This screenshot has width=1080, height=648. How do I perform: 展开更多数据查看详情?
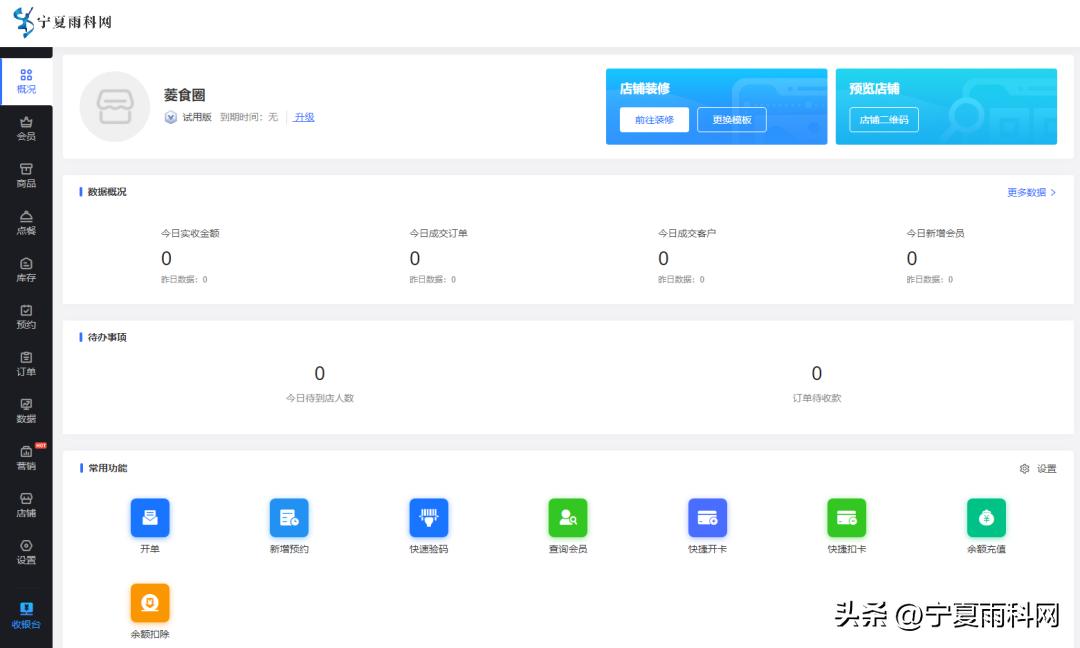click(x=1026, y=192)
